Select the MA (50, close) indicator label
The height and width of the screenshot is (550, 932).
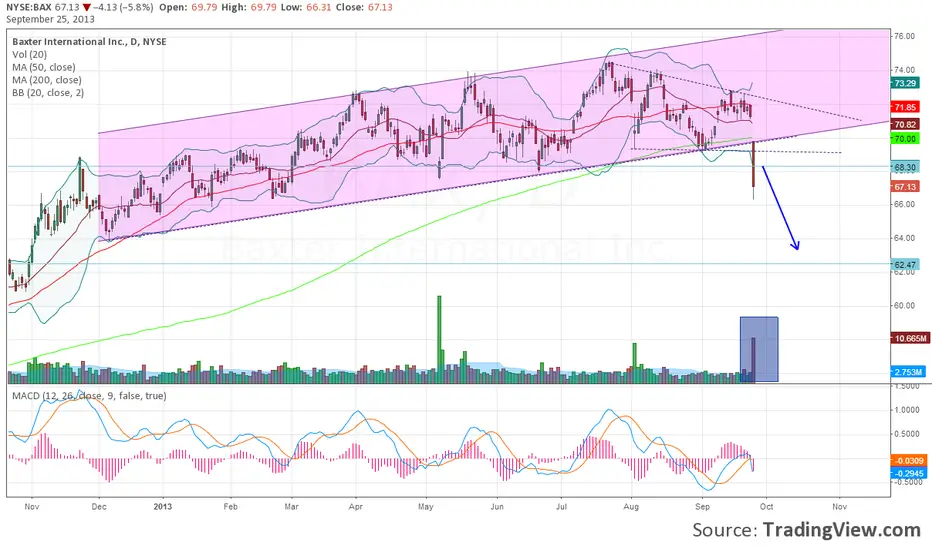(43, 67)
